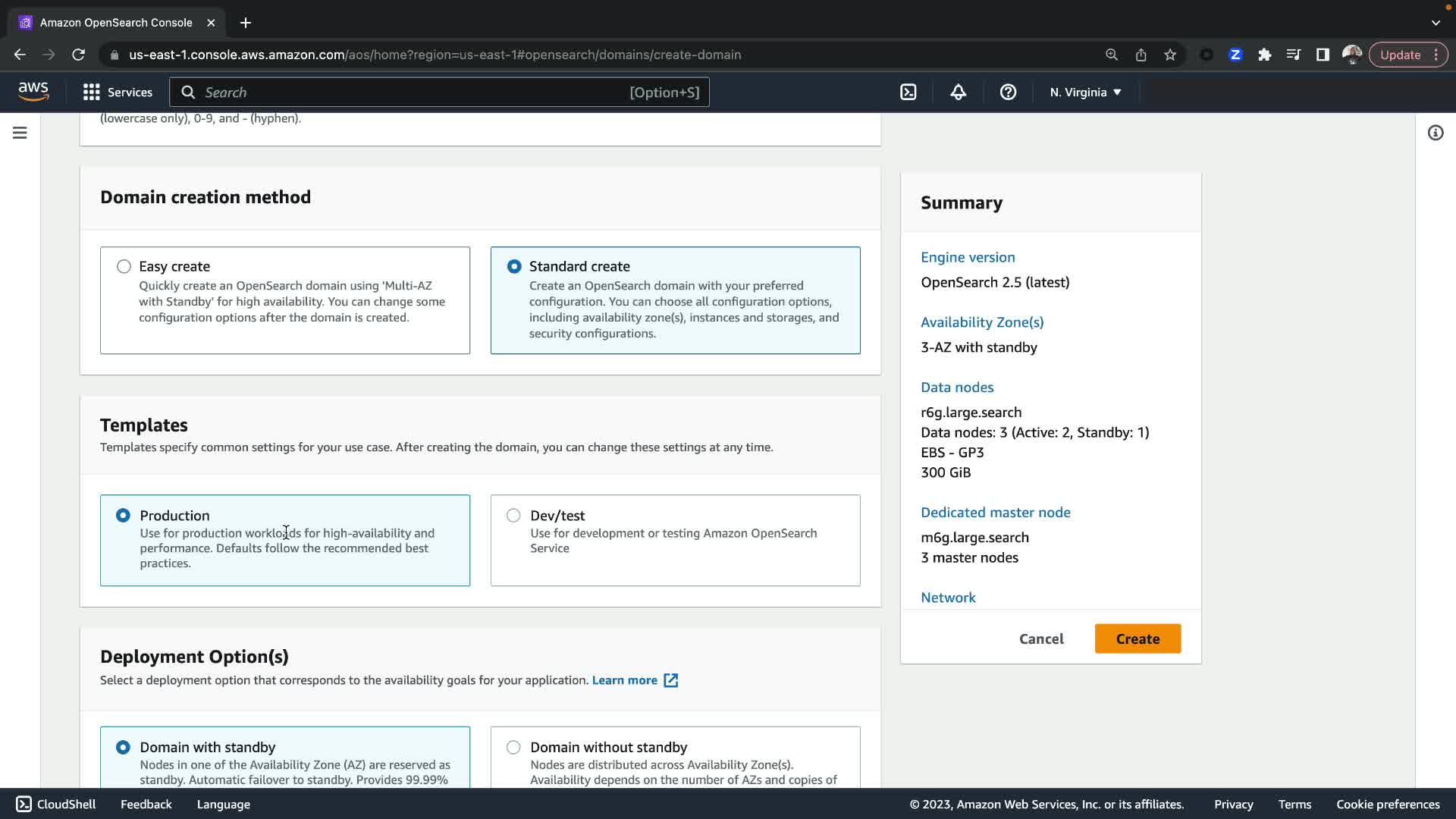
Task: Open the browser tab list chevron
Action: pos(1436,23)
